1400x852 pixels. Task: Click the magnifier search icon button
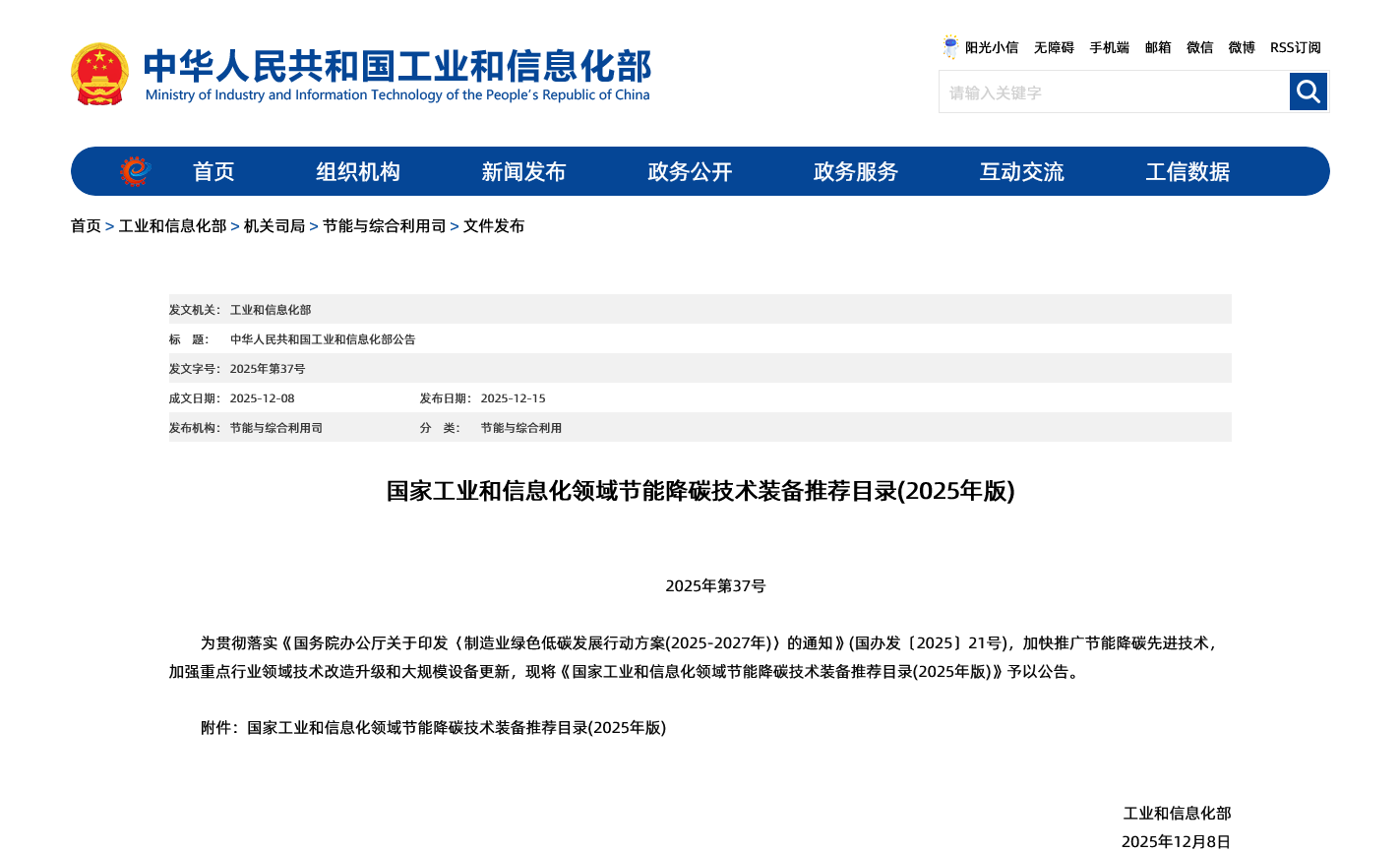click(1308, 91)
